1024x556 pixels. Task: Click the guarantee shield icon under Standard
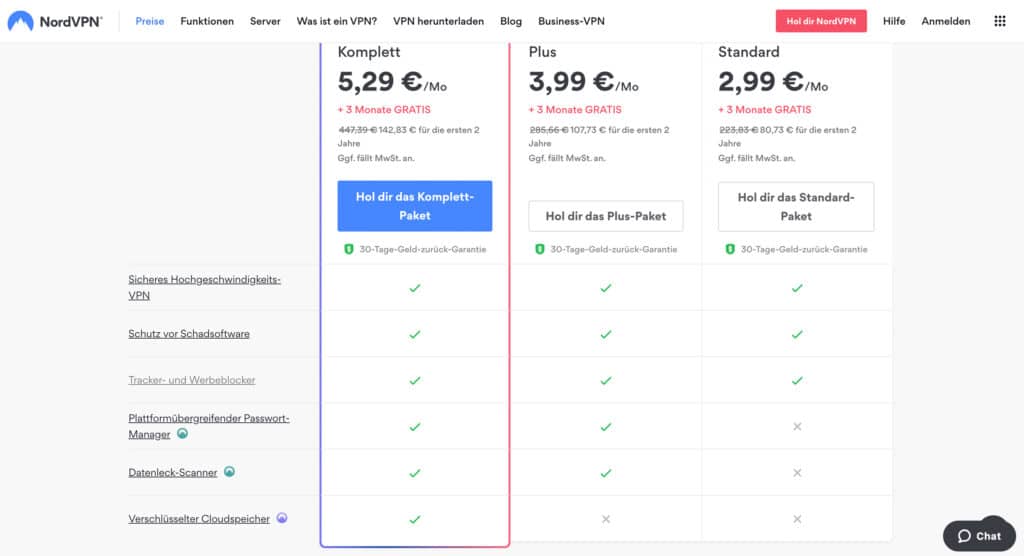pyautogui.click(x=730, y=249)
